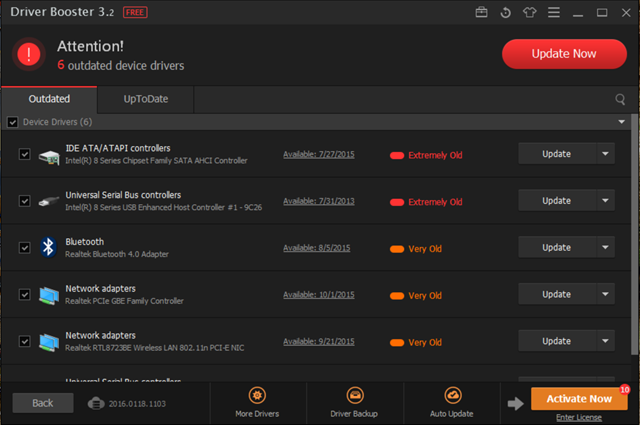The height and width of the screenshot is (425, 640).
Task: Click '6 outdated device drivers' text
Action: (x=121, y=65)
